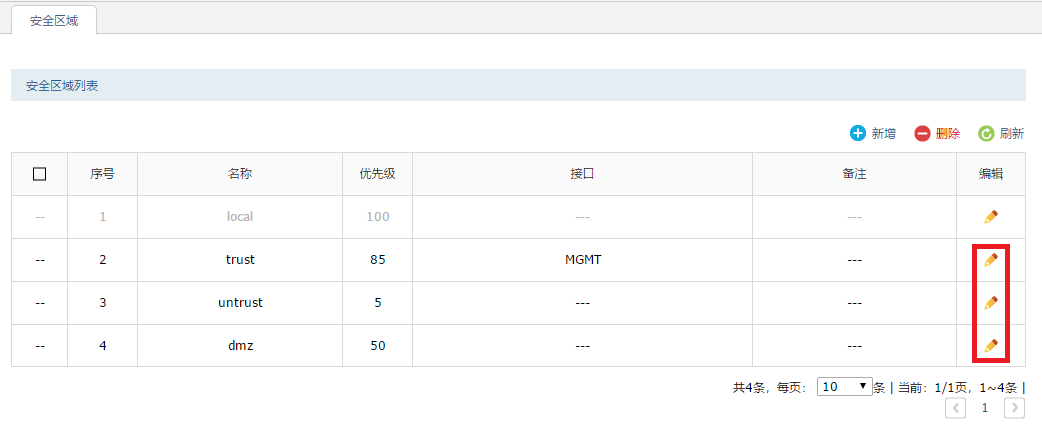This screenshot has height=433, width=1042.
Task: Select the untrust name cell
Action: (x=240, y=303)
